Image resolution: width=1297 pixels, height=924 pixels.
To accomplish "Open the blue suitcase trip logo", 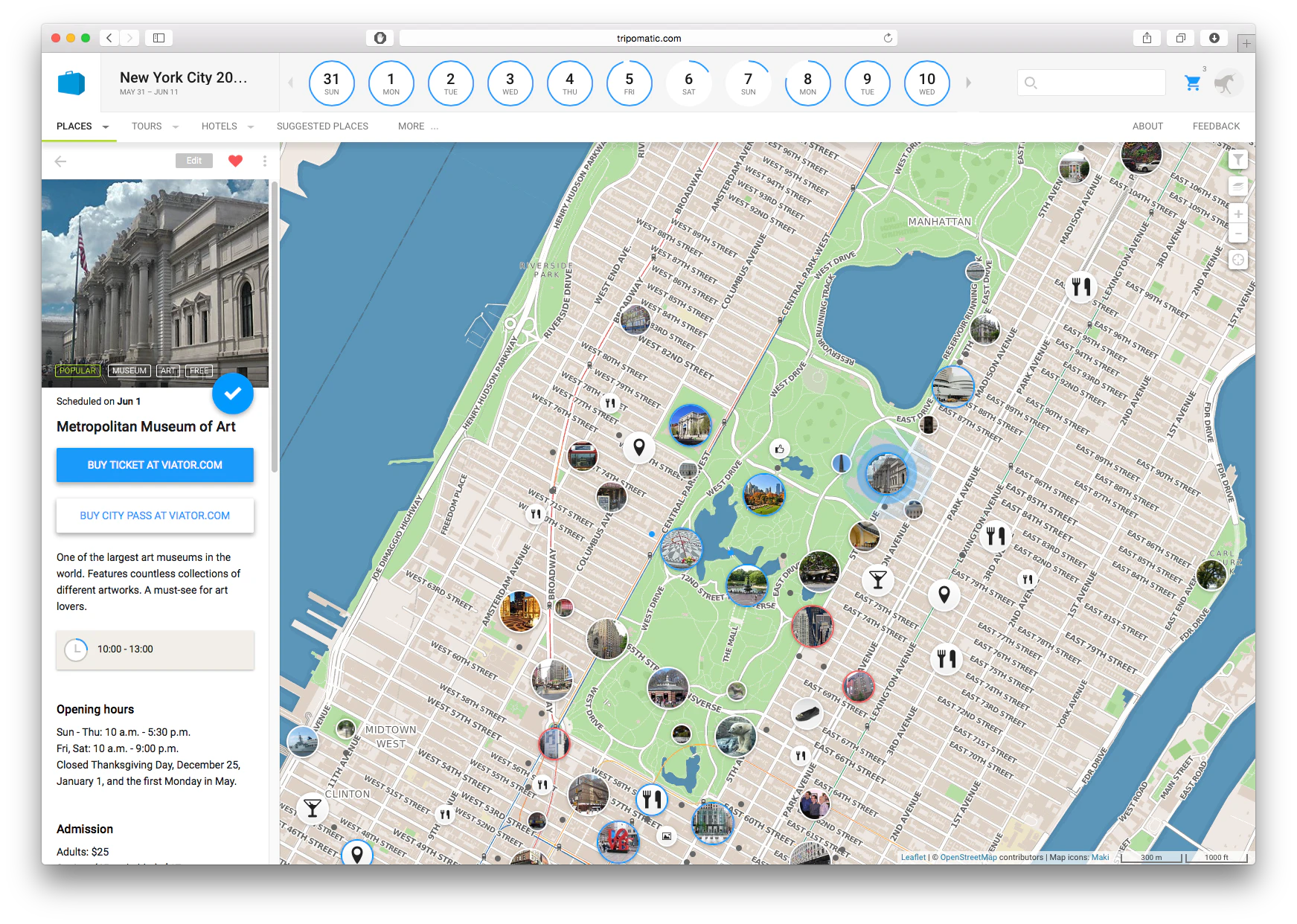I will coord(71,83).
